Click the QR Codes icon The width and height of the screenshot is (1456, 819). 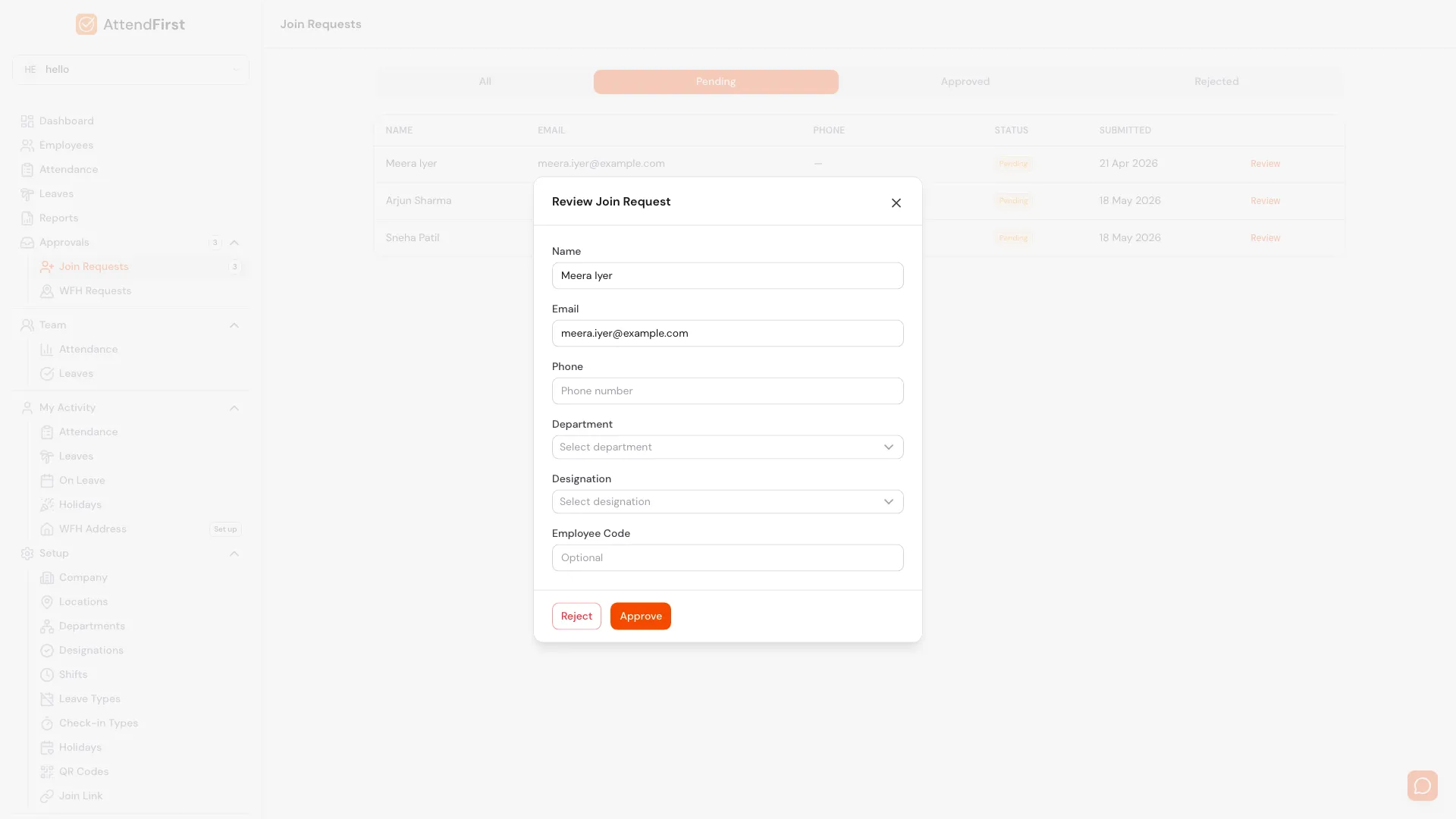(47, 772)
